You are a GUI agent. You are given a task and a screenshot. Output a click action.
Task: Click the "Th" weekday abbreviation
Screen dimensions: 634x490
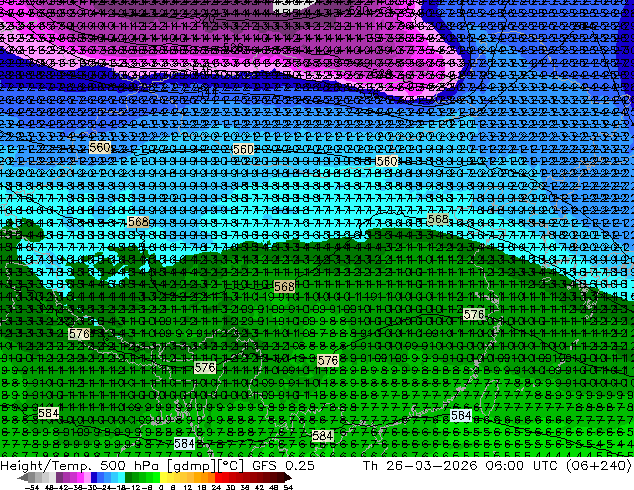pyautogui.click(x=370, y=465)
